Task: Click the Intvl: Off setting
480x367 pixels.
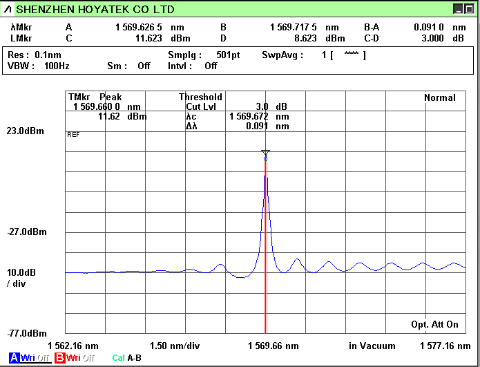Action: (192, 66)
